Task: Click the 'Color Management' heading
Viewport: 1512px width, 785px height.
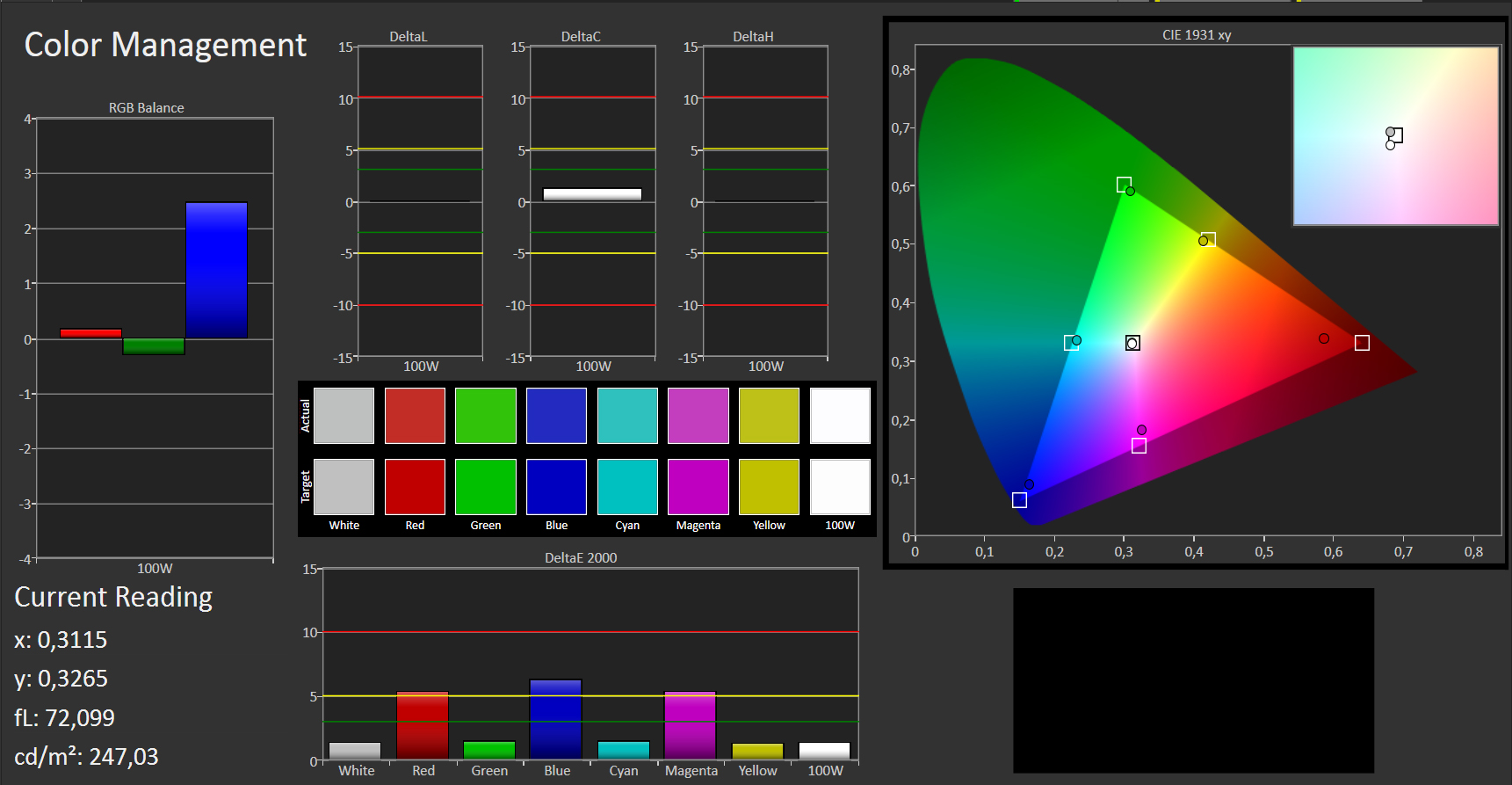Action: point(165,45)
